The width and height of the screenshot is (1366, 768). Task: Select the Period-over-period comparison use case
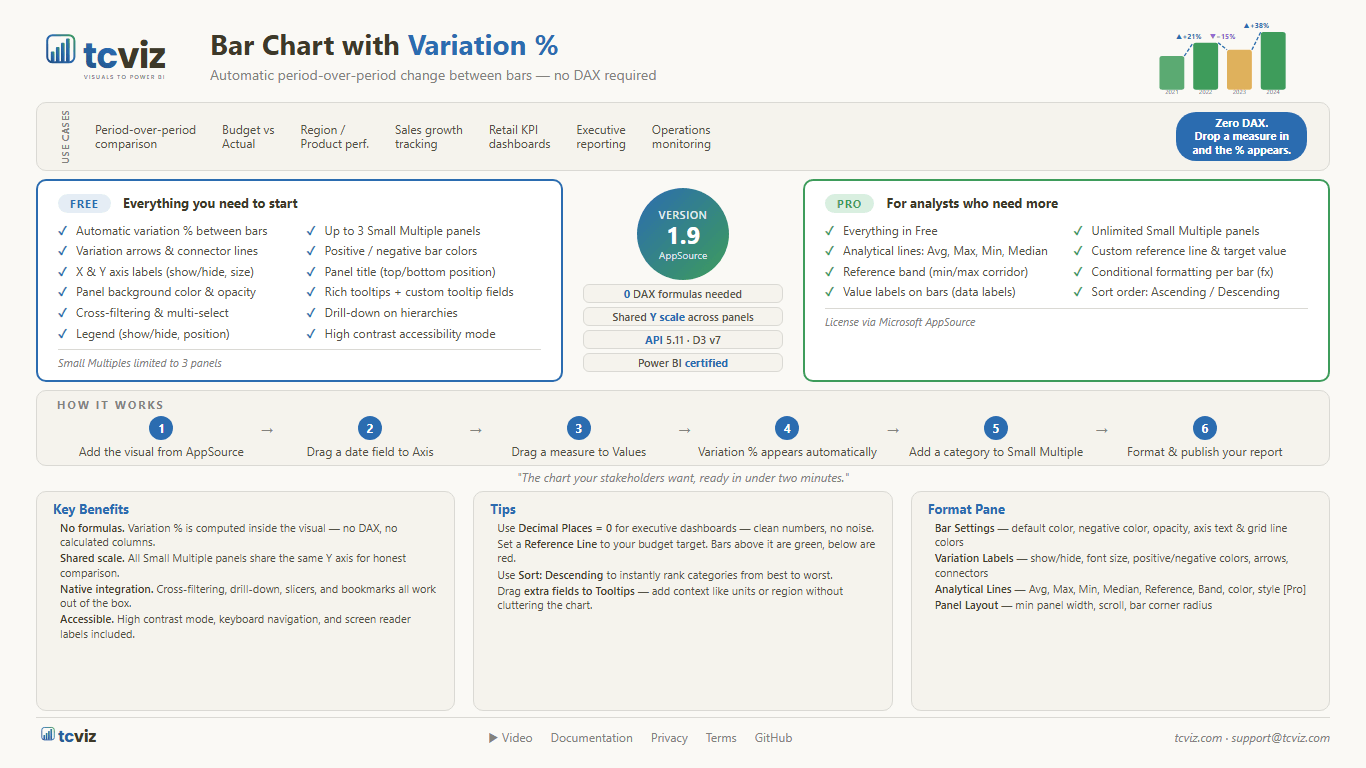(145, 137)
